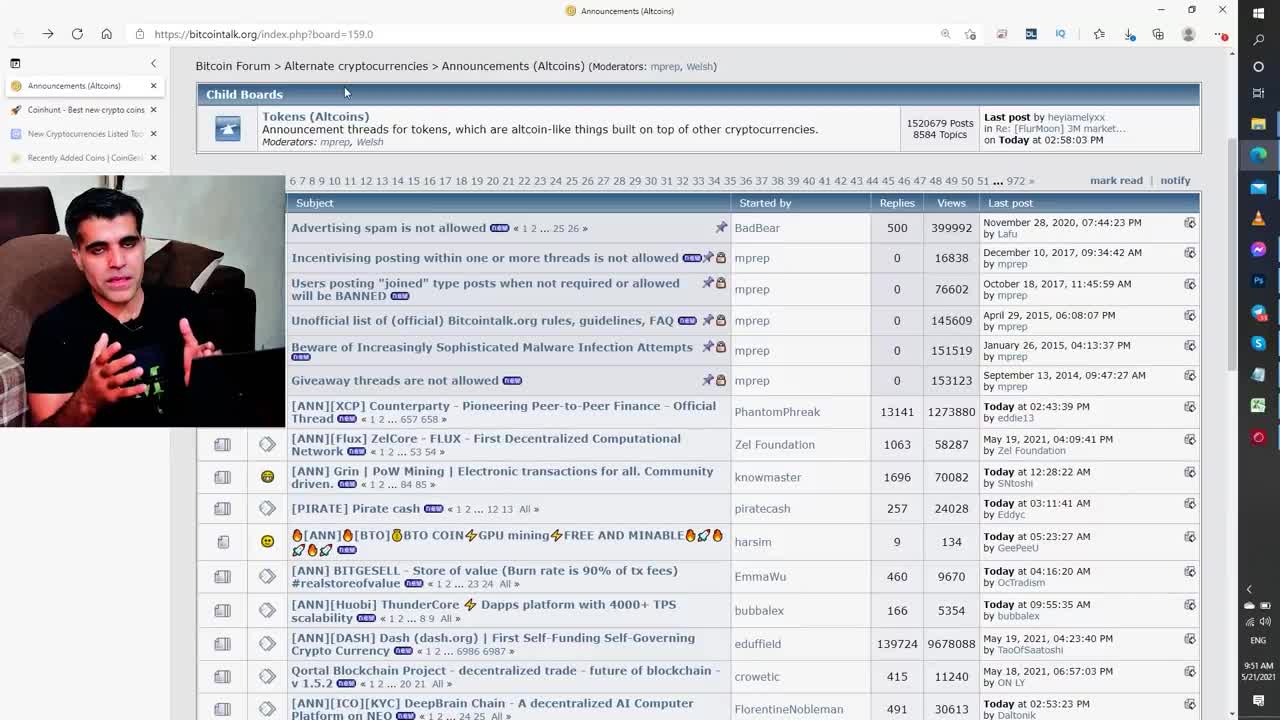Sort threads by Last post column
Viewport: 1280px width, 720px height.
(1010, 203)
